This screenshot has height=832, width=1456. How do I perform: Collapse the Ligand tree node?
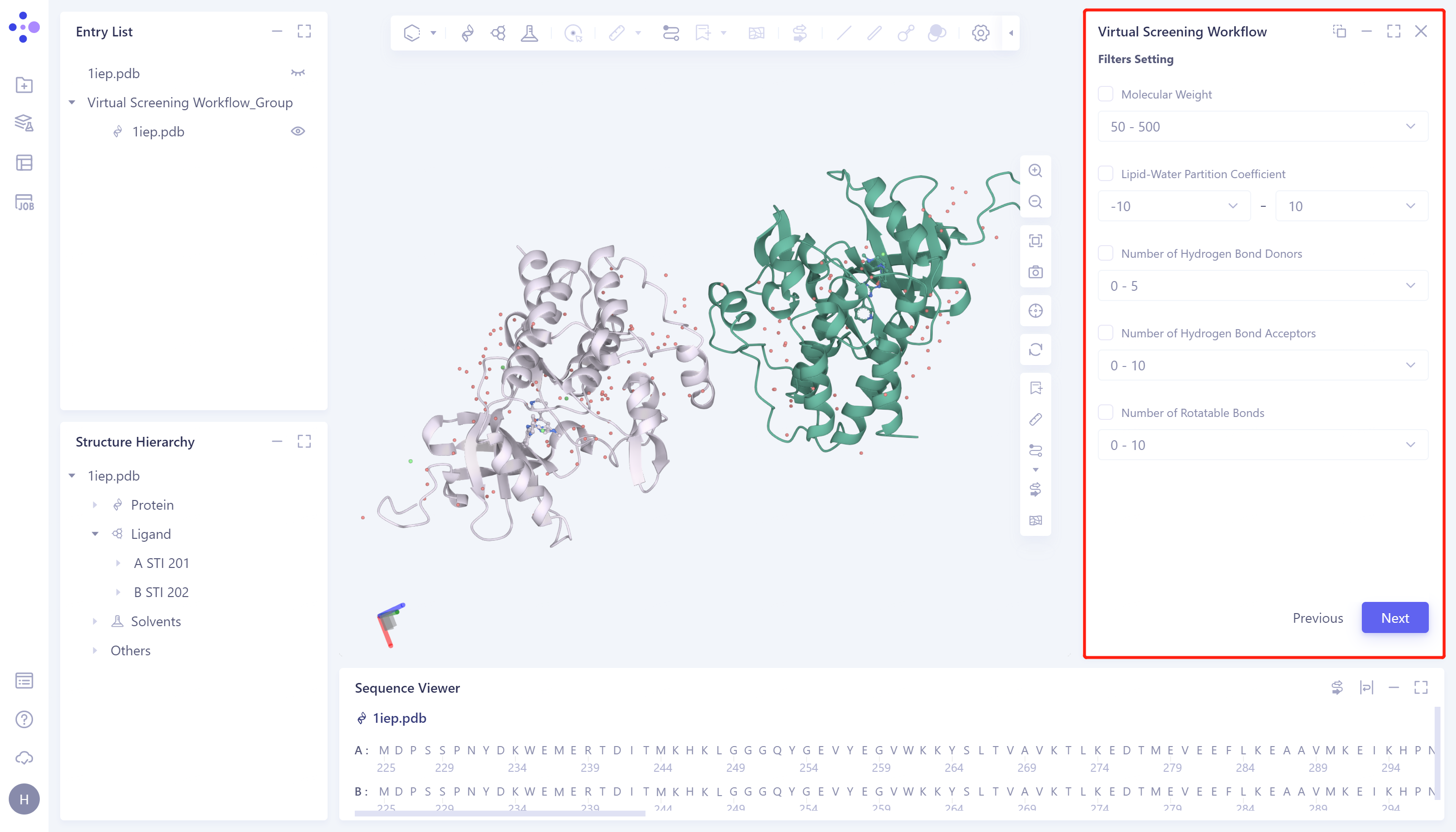(95, 534)
